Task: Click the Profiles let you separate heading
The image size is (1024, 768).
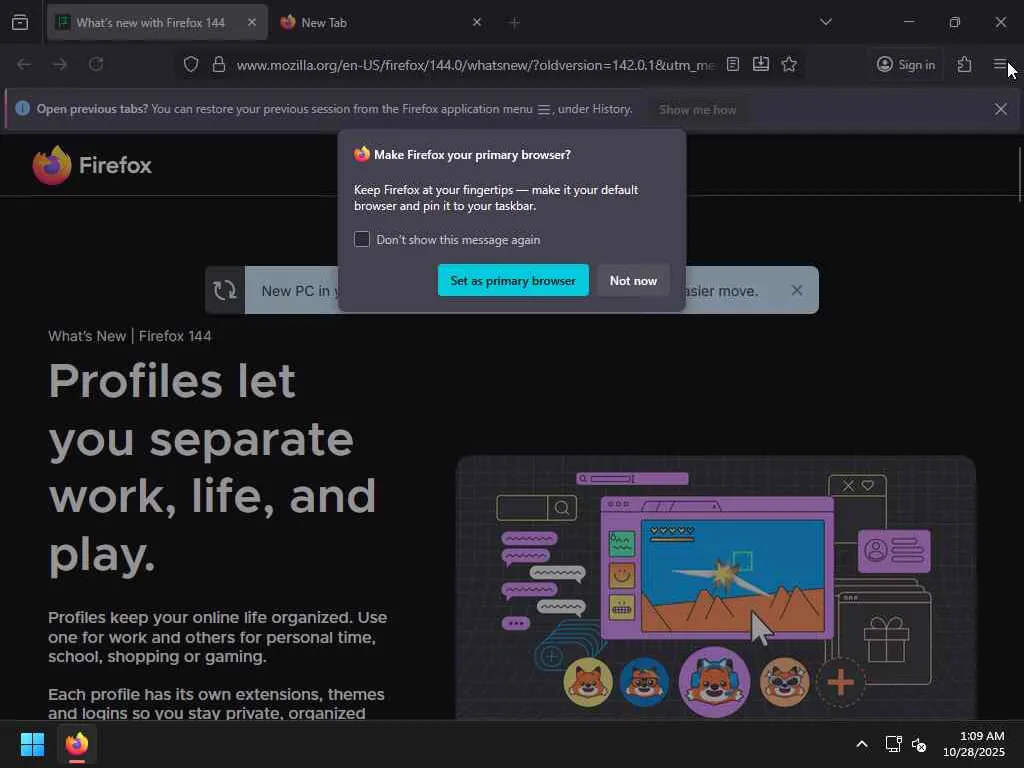Action: click(x=212, y=468)
